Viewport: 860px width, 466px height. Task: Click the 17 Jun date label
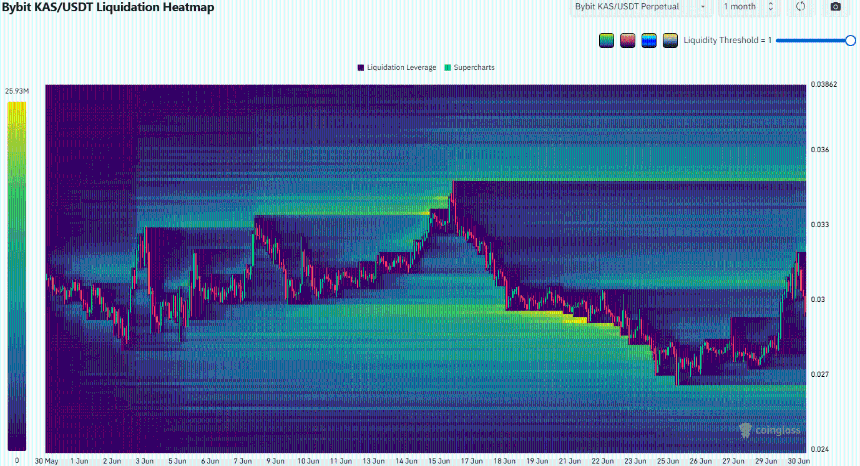(472, 461)
